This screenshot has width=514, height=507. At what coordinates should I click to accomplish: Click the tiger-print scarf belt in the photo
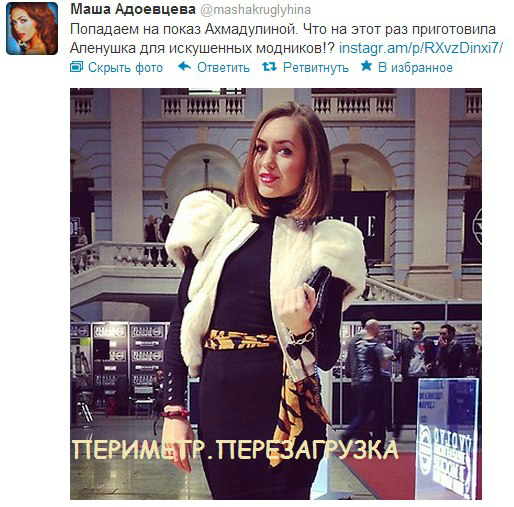click(241, 340)
